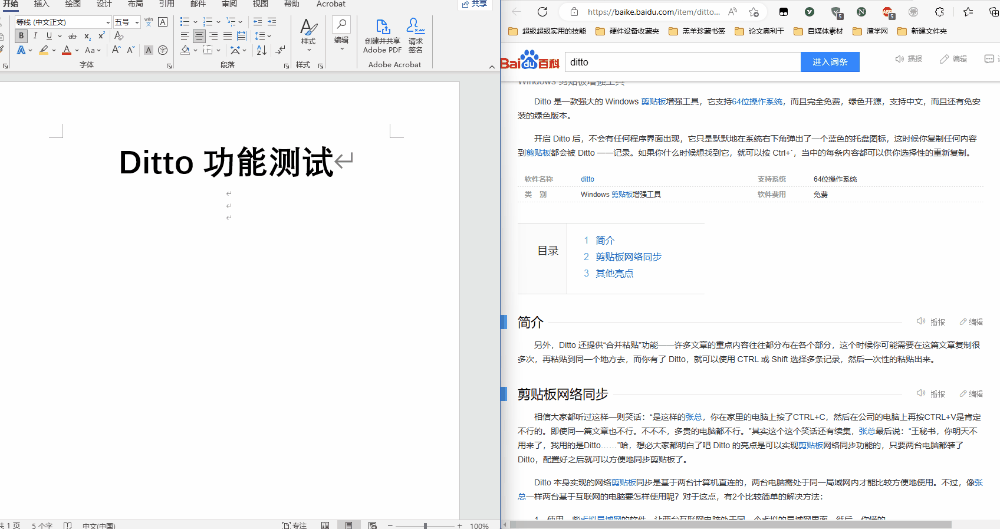The width and height of the screenshot is (1000, 529).
Task: Click the ditto link in info table
Action: (x=587, y=179)
